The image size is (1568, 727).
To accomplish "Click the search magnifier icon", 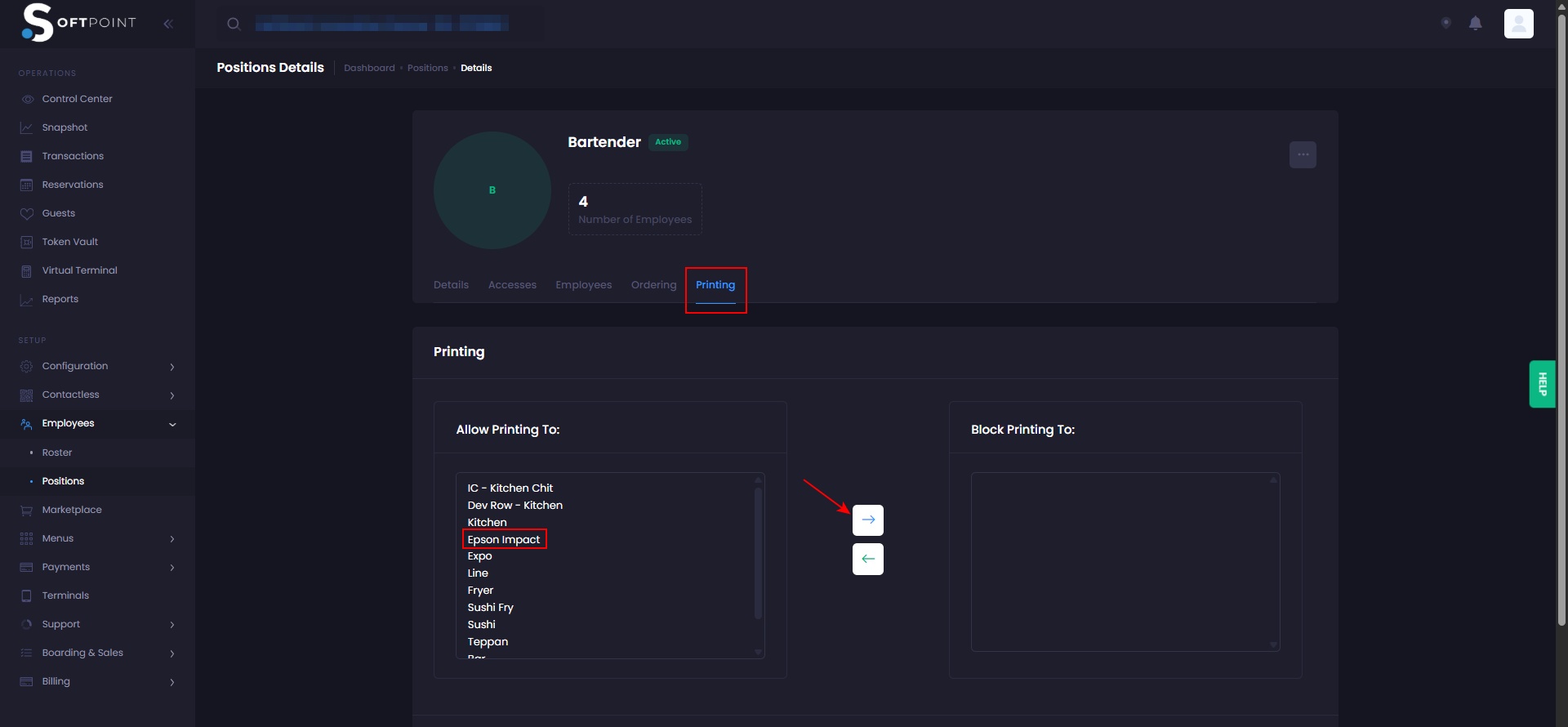I will [x=234, y=24].
